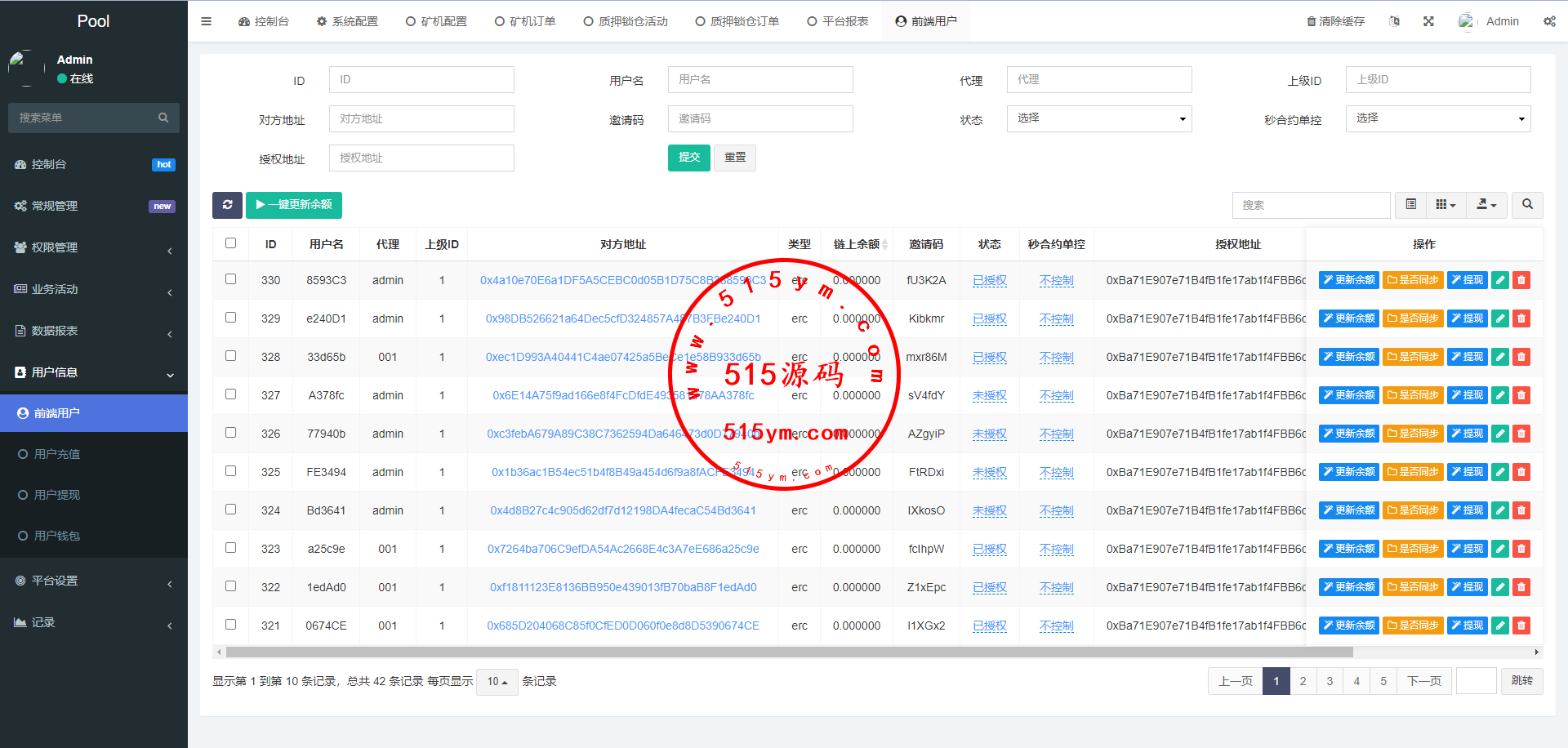Open the settings gears icon next to Admin
The width and height of the screenshot is (1568, 748).
point(1550,21)
